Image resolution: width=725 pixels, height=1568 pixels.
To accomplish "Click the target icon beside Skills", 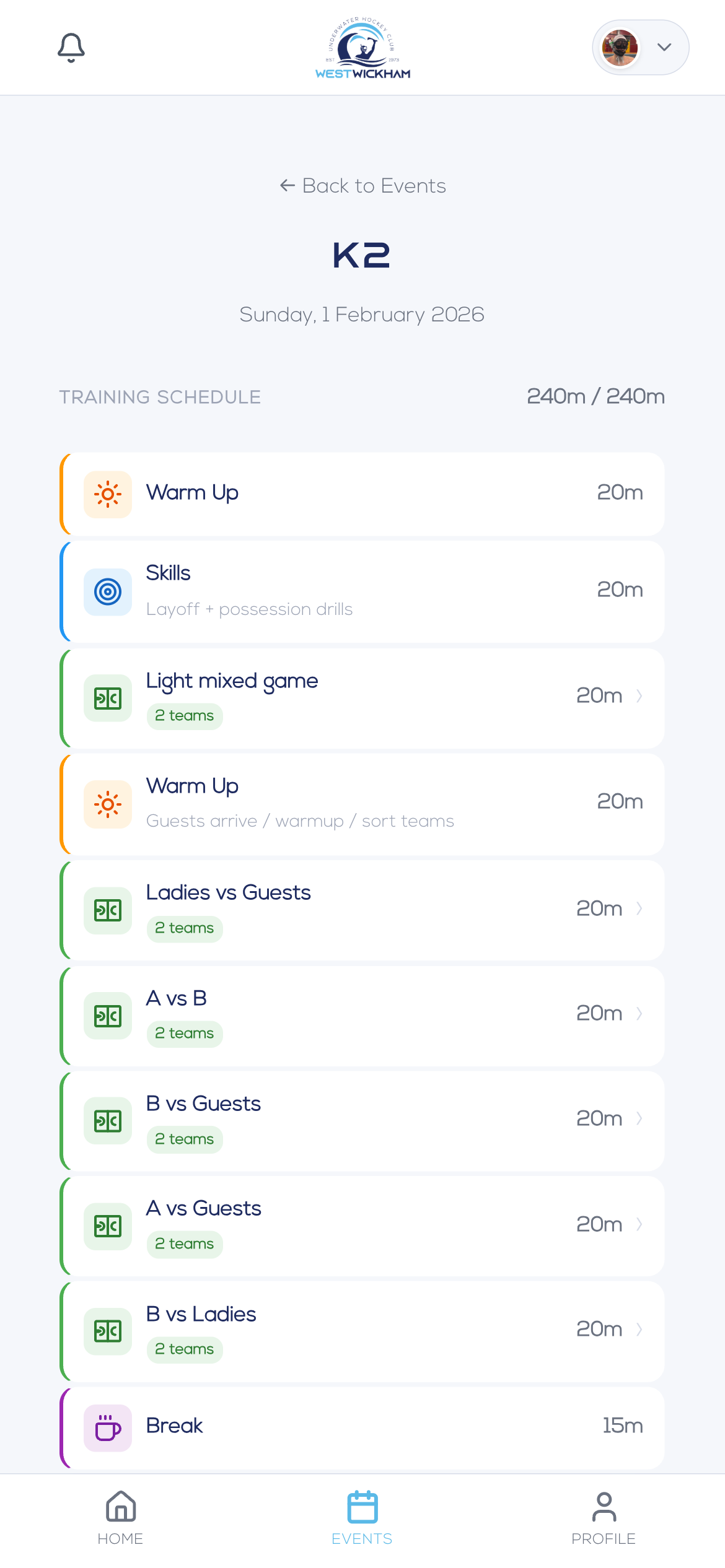I will click(108, 591).
